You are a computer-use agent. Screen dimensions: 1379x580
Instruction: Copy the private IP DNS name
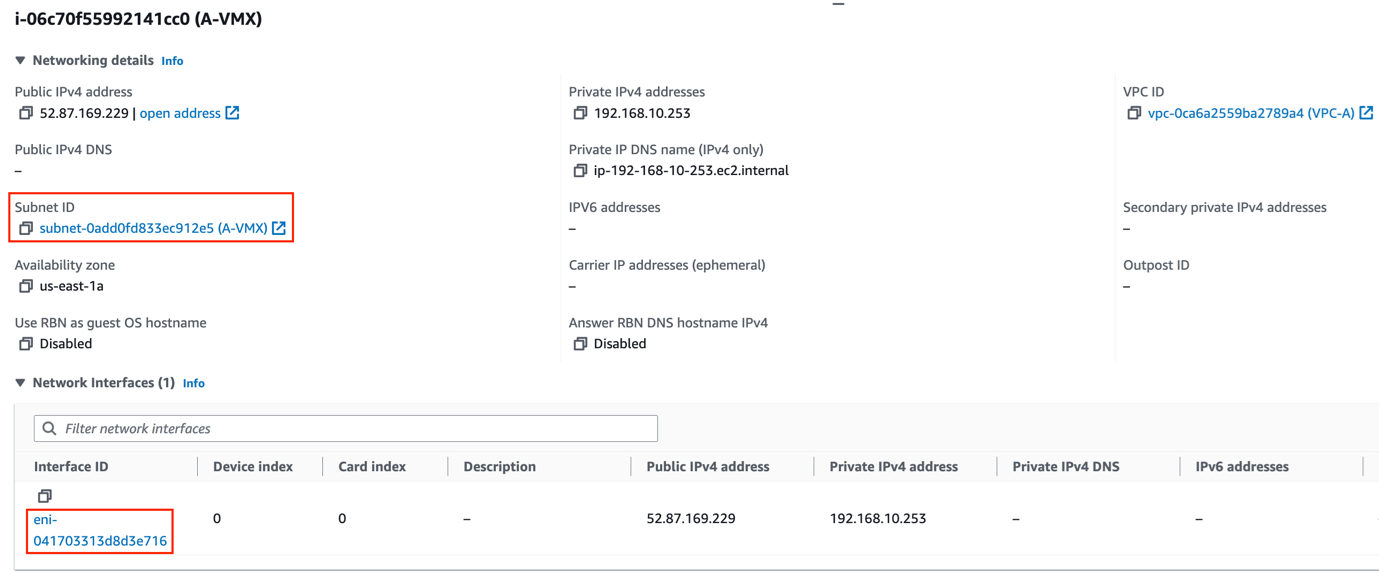(x=580, y=171)
